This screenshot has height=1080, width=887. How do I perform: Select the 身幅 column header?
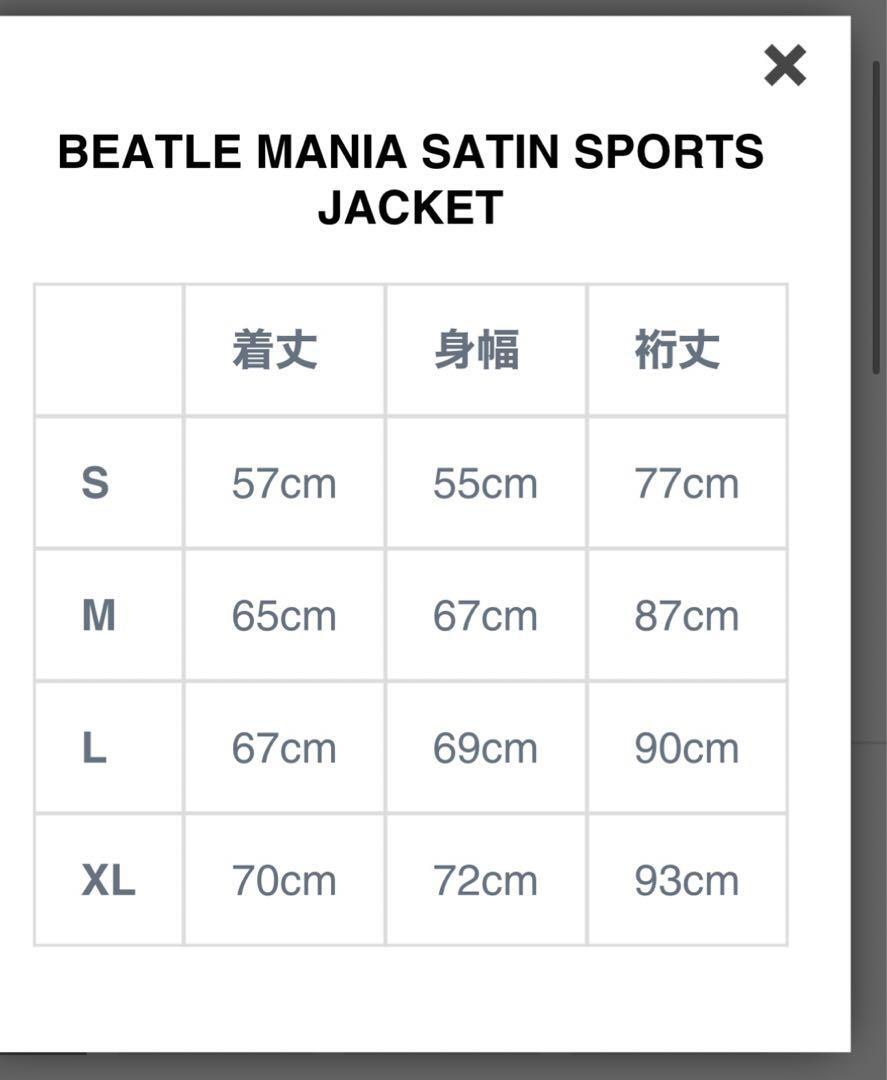point(477,351)
